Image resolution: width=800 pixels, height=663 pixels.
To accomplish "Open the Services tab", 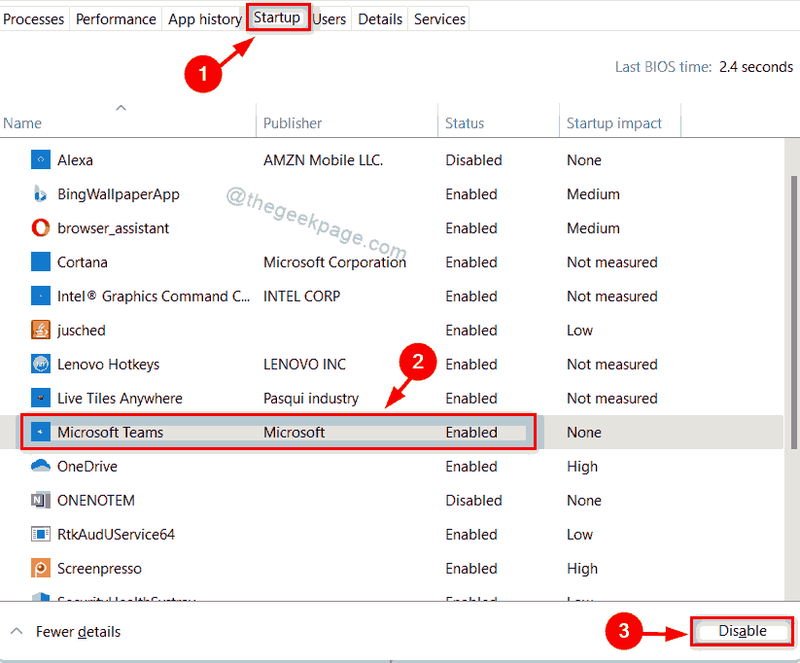I will pyautogui.click(x=440, y=19).
